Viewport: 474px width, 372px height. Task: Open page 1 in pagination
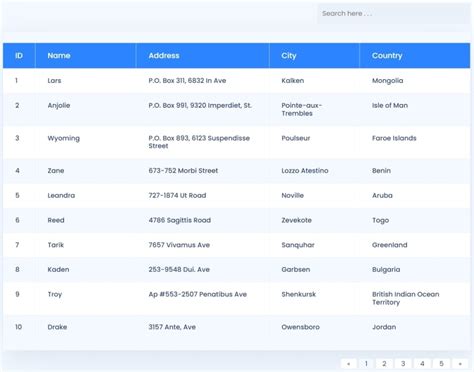(366, 364)
